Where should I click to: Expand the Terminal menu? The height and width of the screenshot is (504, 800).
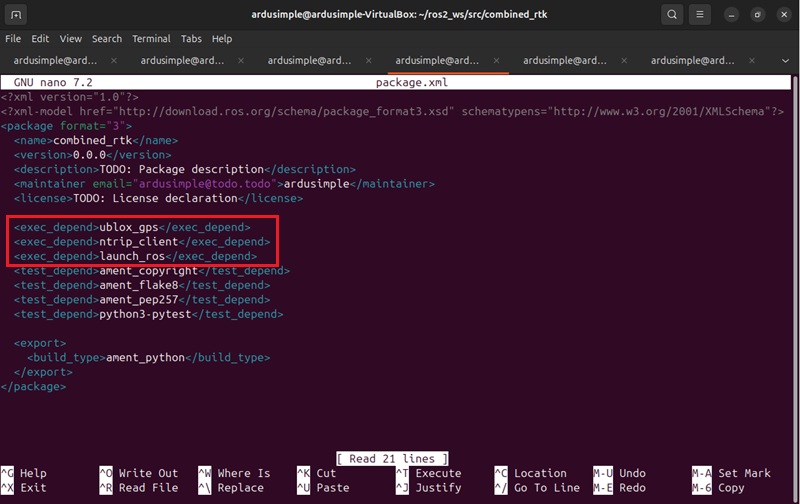[151, 38]
